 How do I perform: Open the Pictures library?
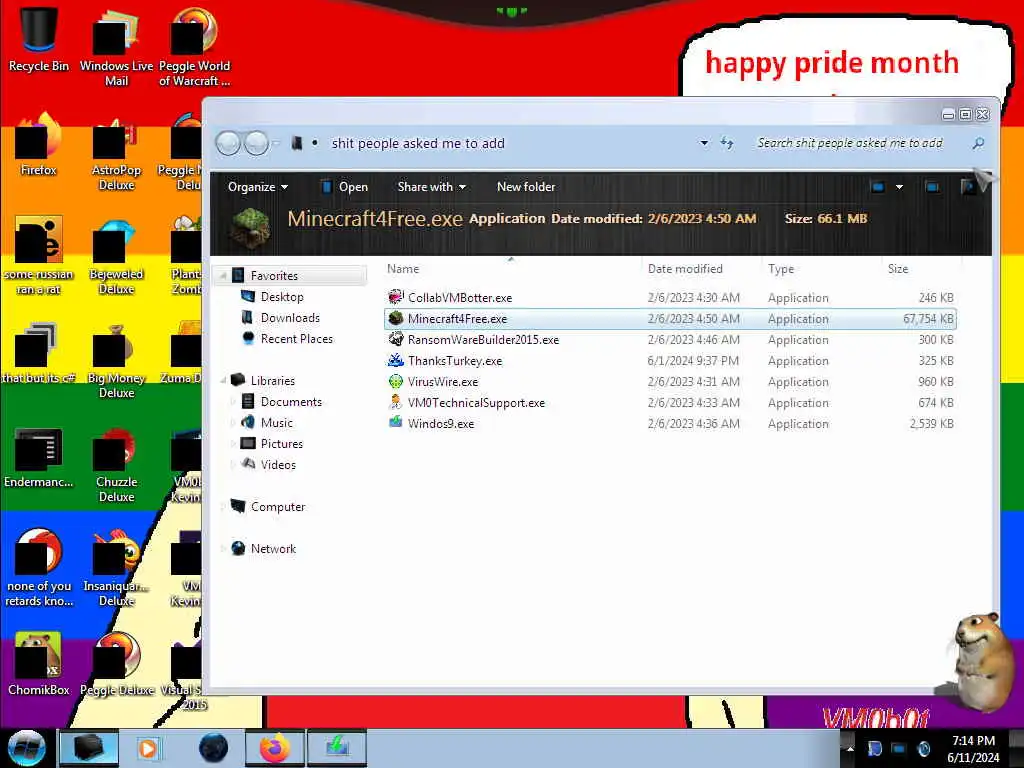272,443
